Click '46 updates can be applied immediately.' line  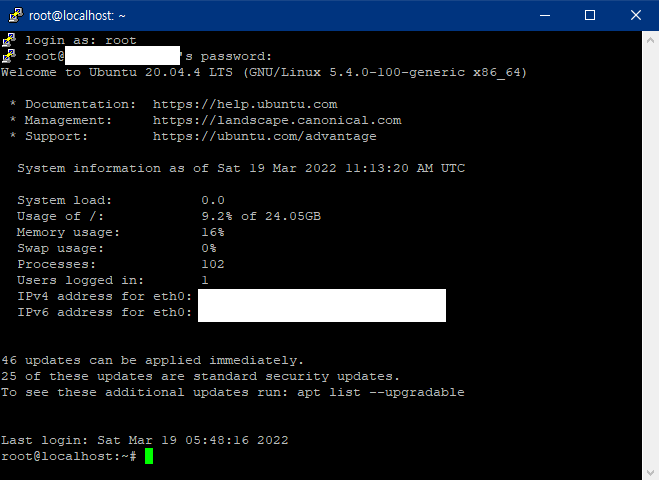click(152, 360)
